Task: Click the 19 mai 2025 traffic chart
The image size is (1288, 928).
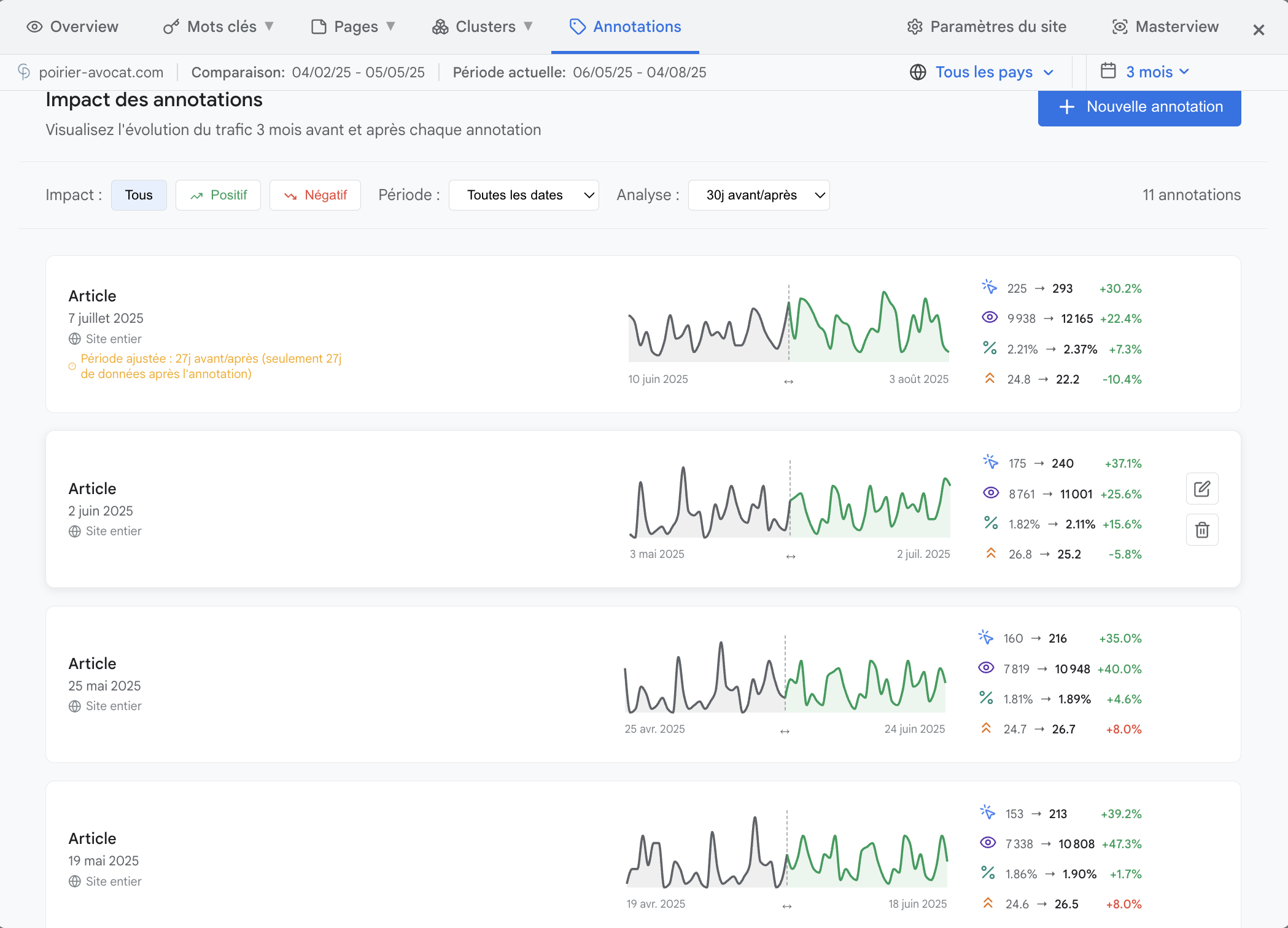Action: tap(787, 849)
